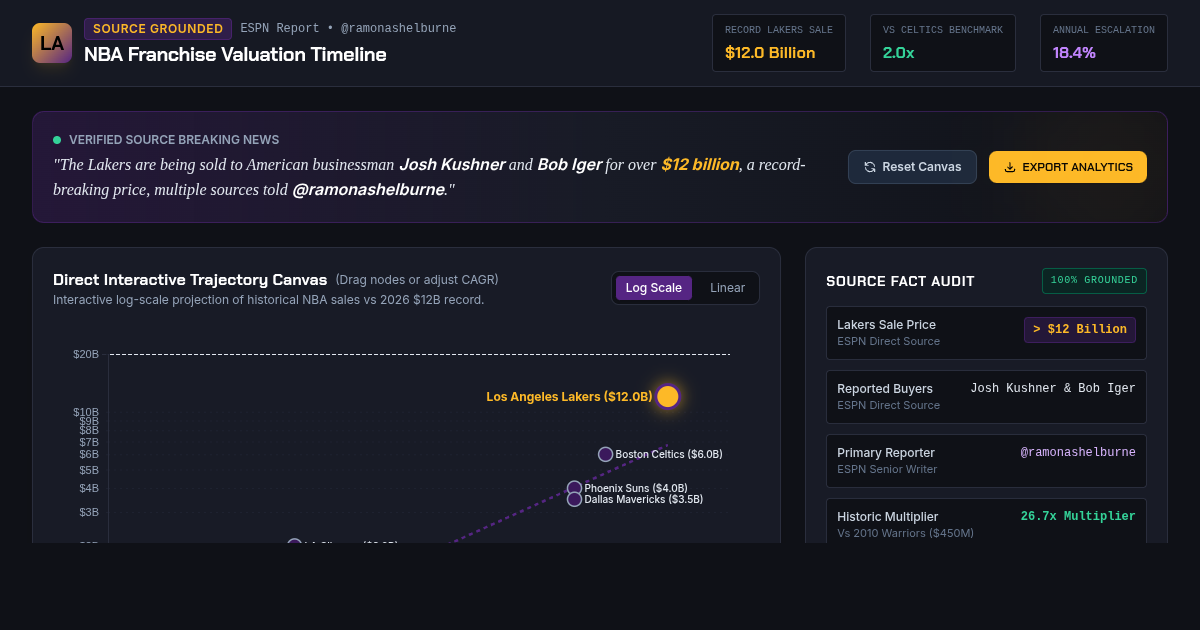Click the green verified source dot
This screenshot has height=630, width=1200.
tap(57, 140)
